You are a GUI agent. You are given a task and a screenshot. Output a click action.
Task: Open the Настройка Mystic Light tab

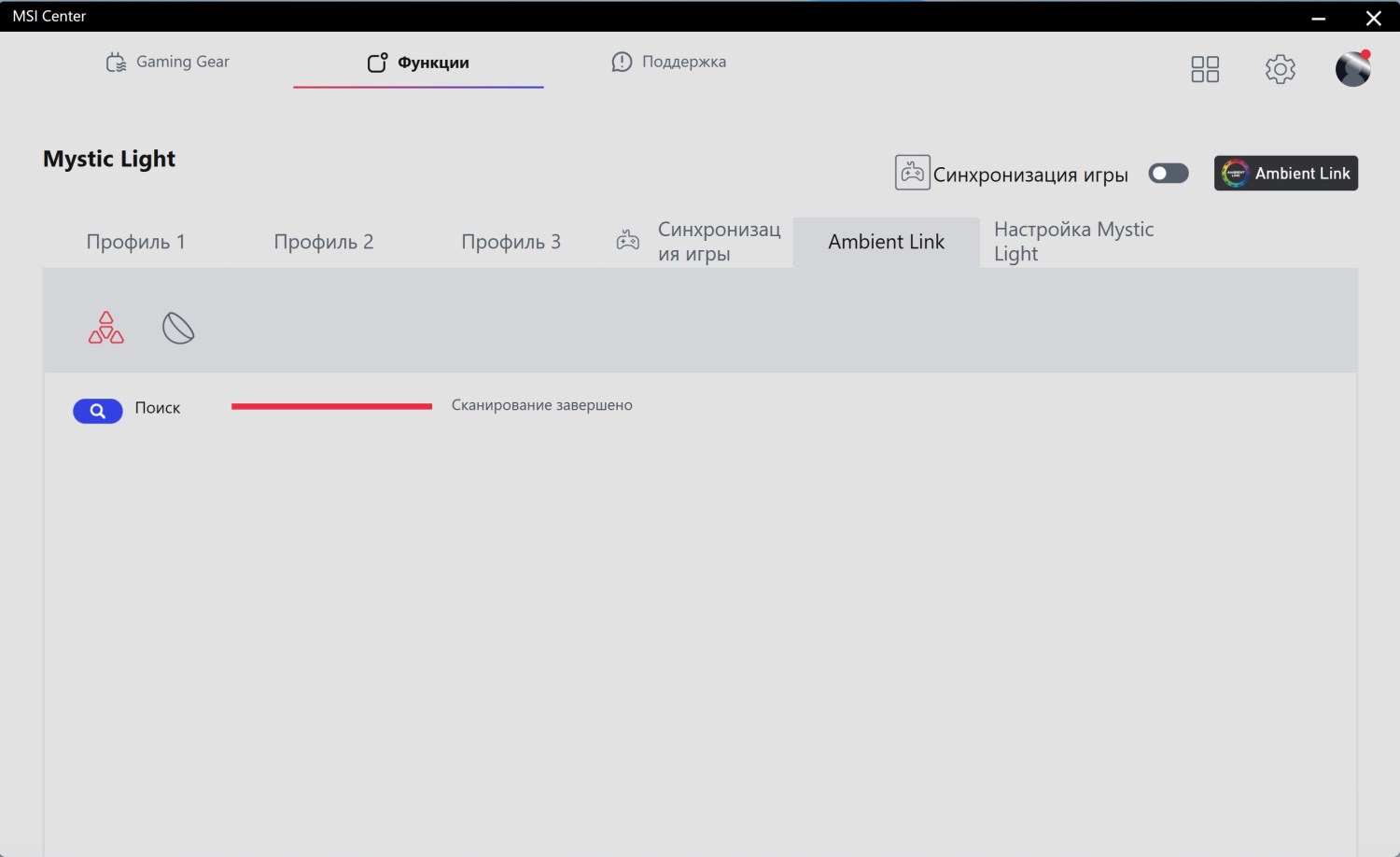pos(1074,242)
